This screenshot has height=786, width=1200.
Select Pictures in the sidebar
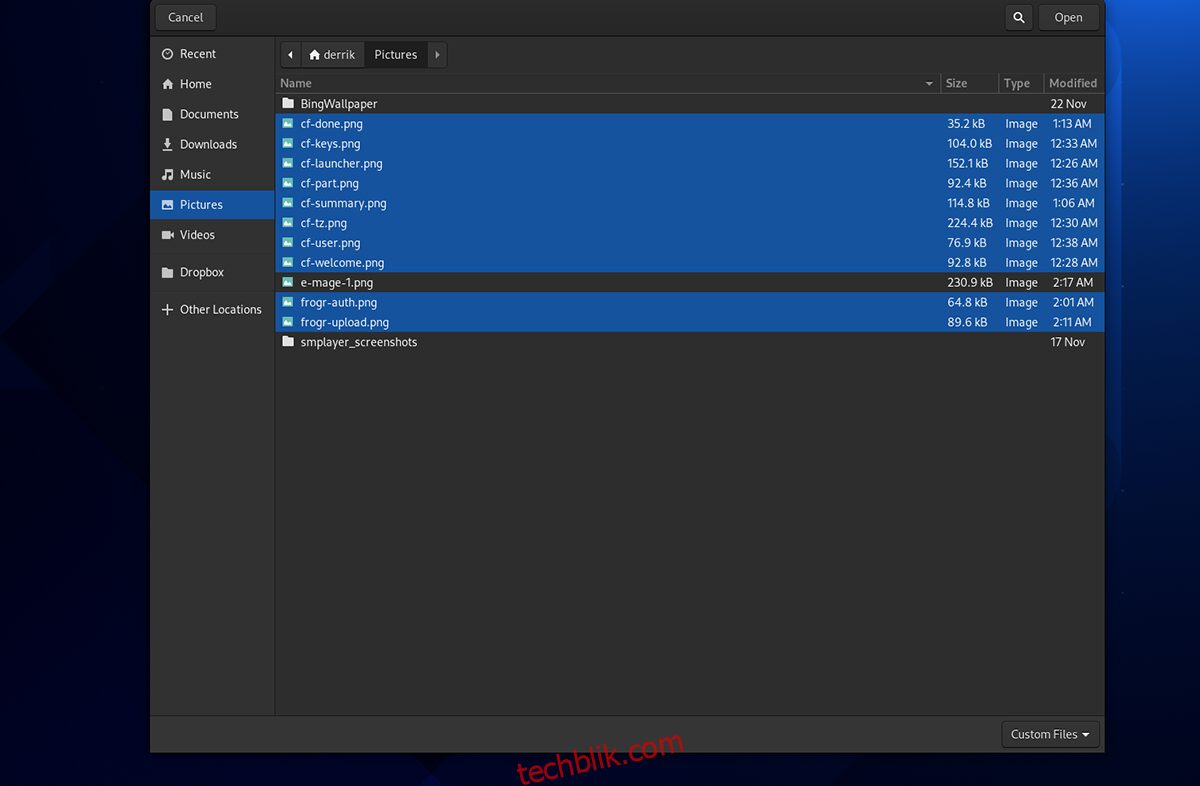tap(212, 204)
